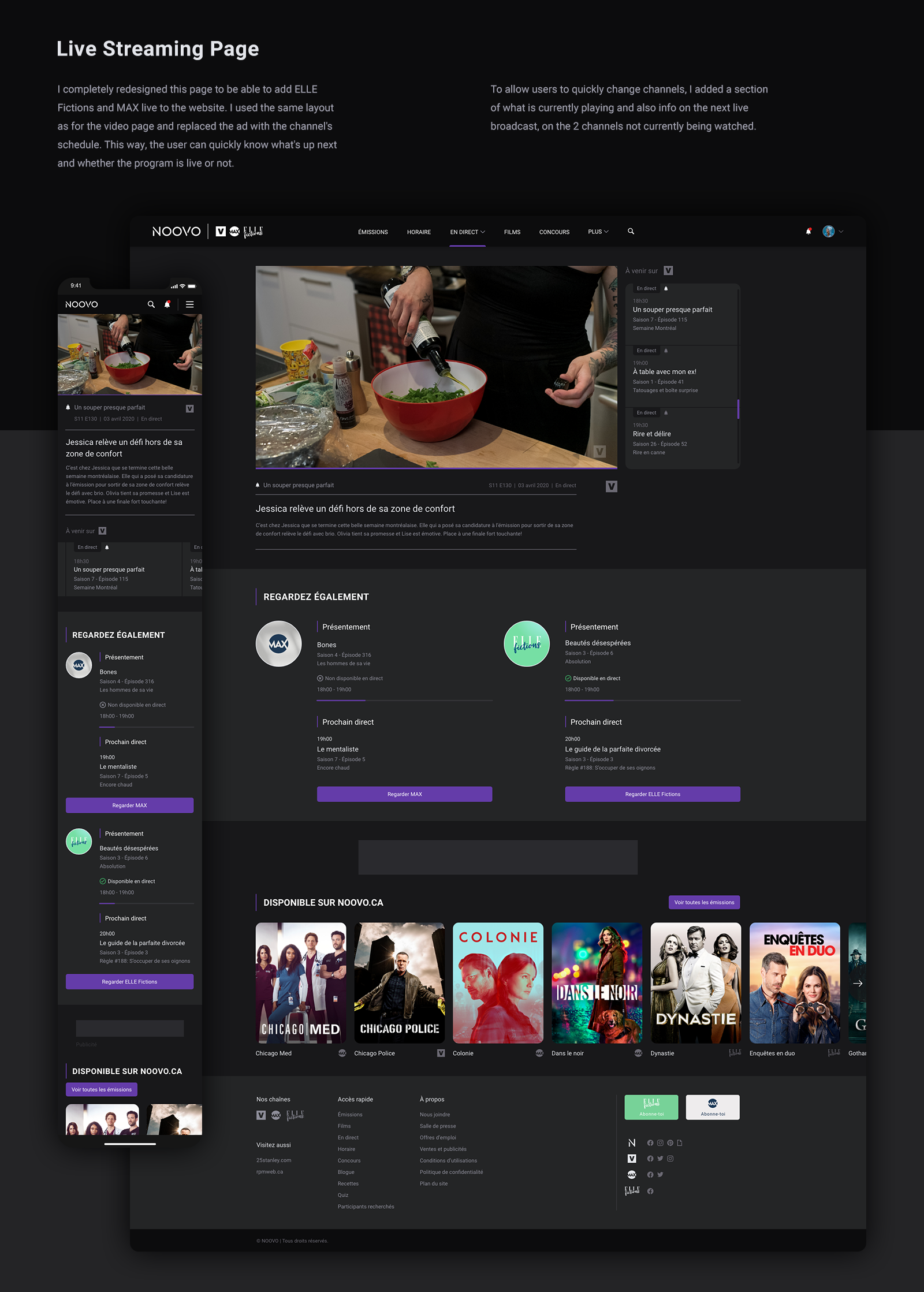
Task: Go to the HORAIRE menu item
Action: (419, 232)
